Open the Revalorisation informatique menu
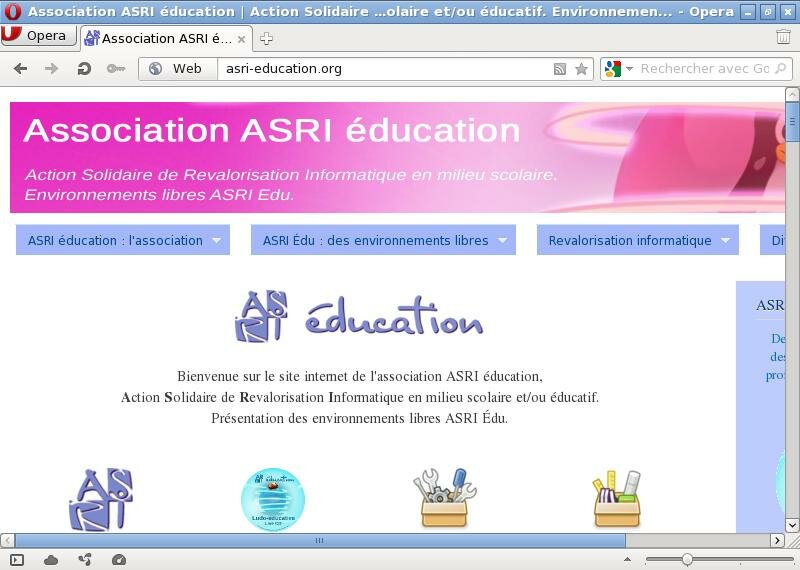The image size is (800, 570). pos(638,240)
